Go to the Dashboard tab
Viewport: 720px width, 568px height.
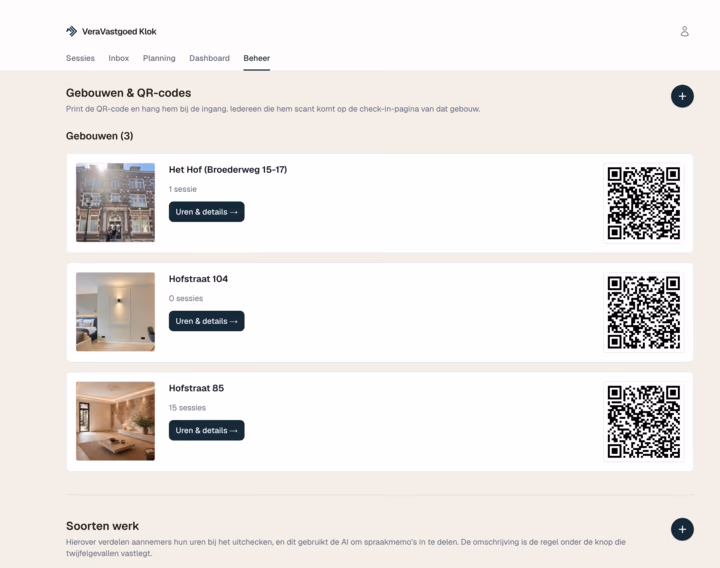click(x=209, y=58)
